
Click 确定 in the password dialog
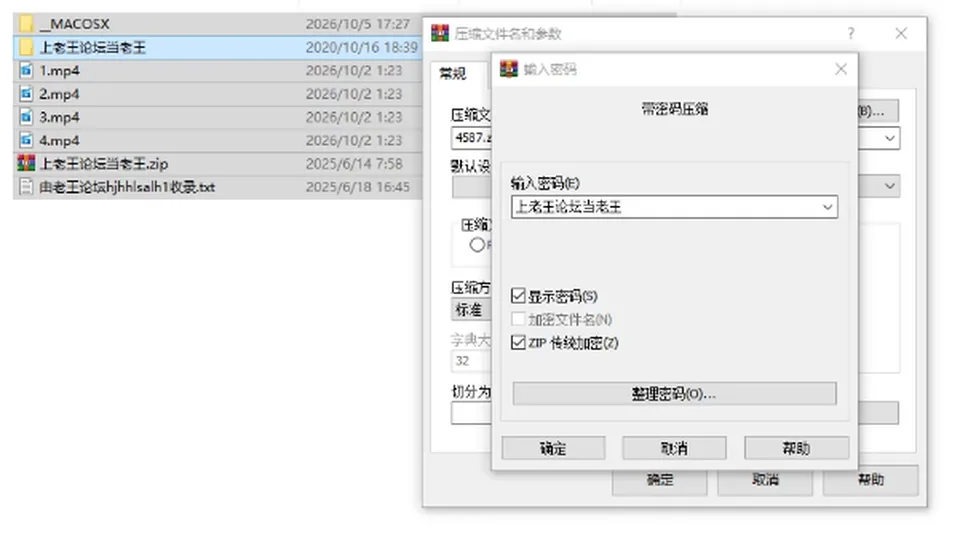point(553,448)
